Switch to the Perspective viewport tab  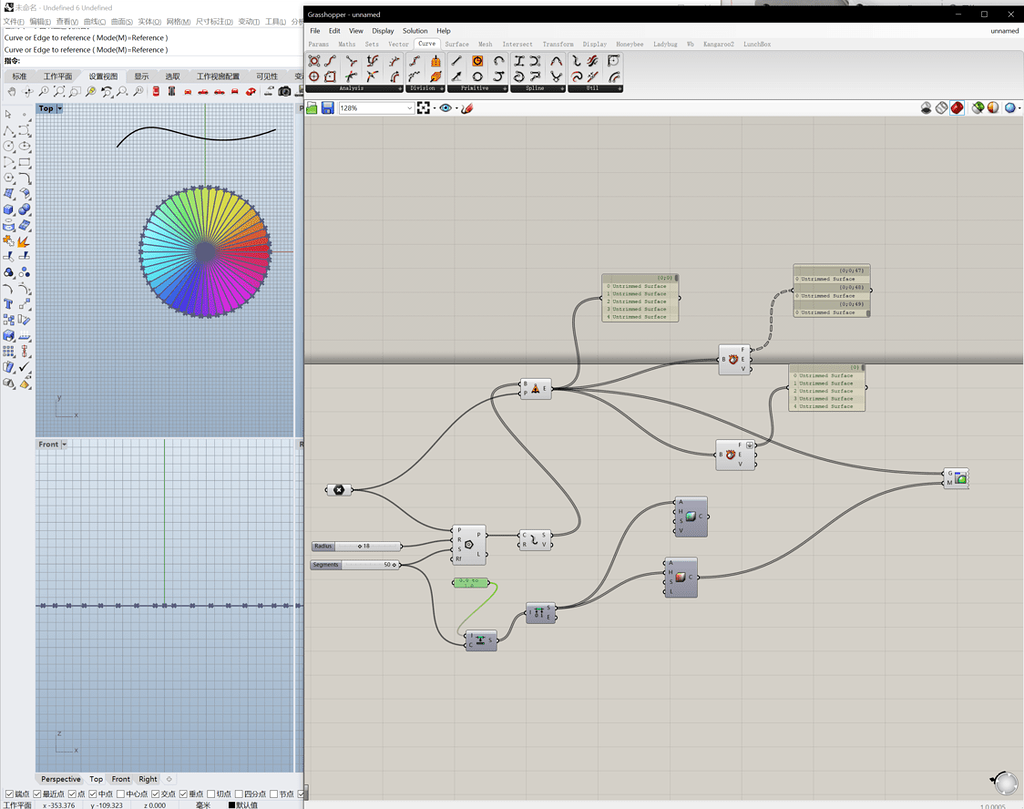pyautogui.click(x=61, y=779)
